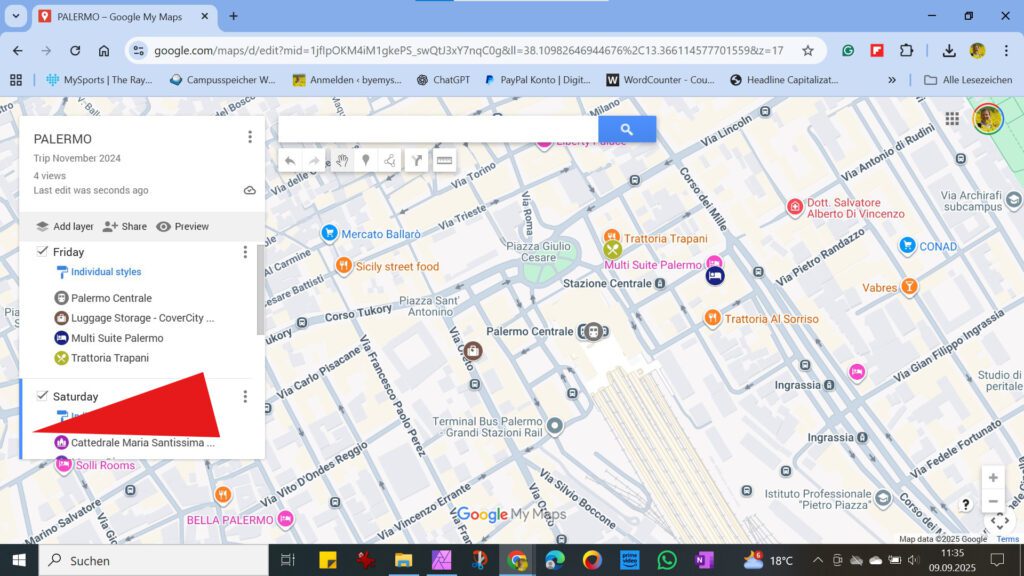
Task: Click Add layer in the panel
Action: (64, 227)
